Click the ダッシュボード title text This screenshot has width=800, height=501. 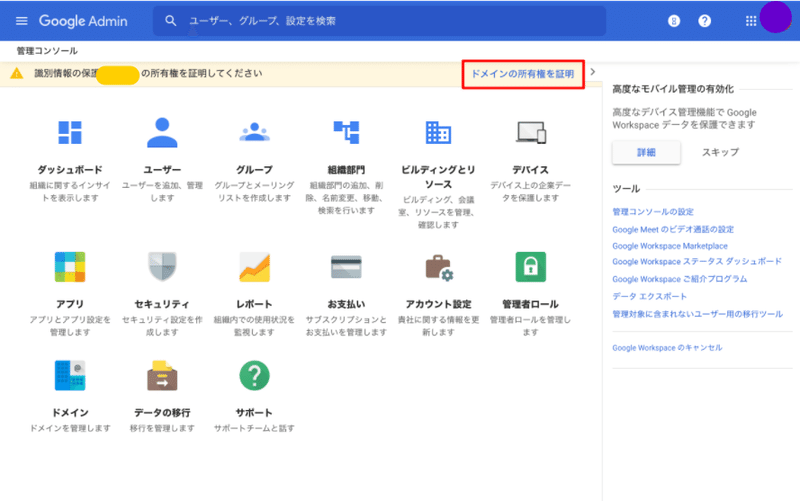point(70,170)
